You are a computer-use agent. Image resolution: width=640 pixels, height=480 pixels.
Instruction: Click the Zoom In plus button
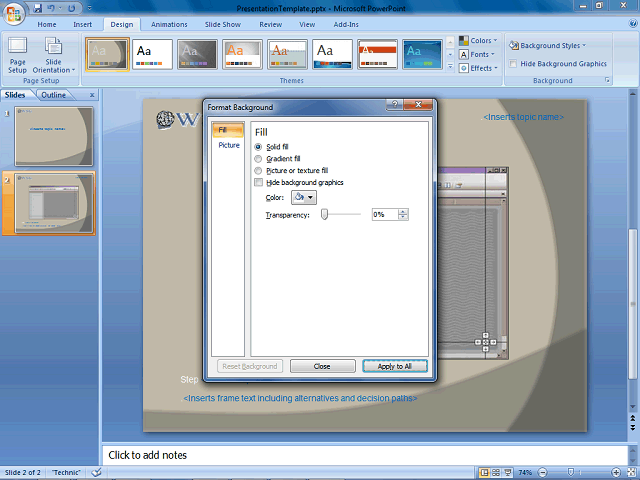616,473
